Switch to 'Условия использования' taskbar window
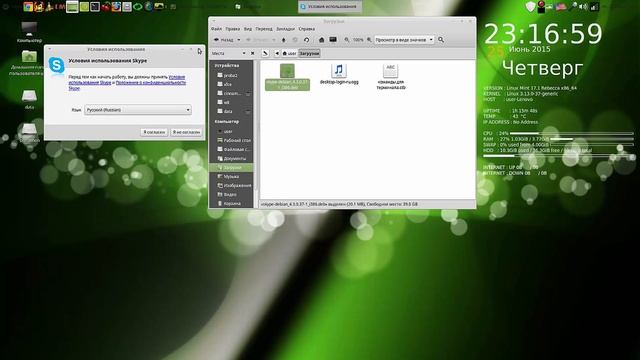The height and width of the screenshot is (360, 640). pos(329,7)
